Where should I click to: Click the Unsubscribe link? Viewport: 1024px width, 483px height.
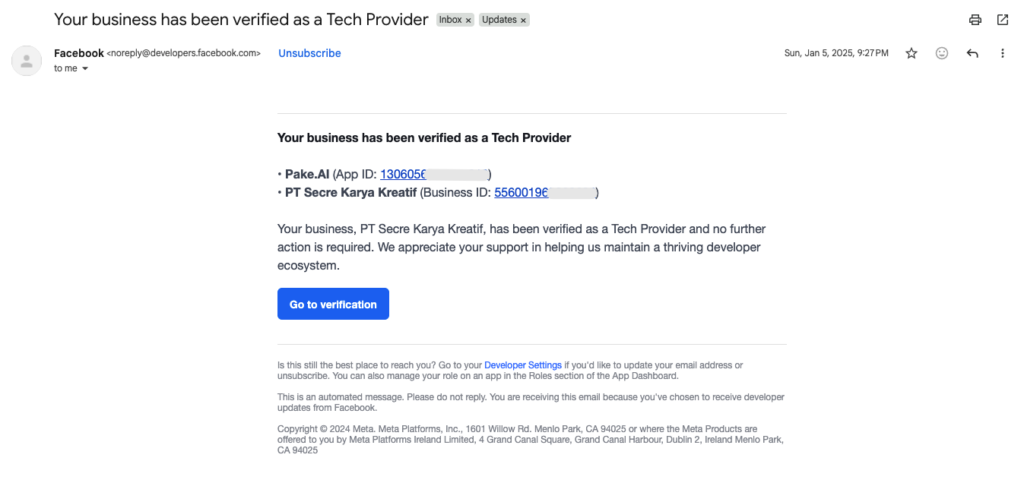pos(310,54)
